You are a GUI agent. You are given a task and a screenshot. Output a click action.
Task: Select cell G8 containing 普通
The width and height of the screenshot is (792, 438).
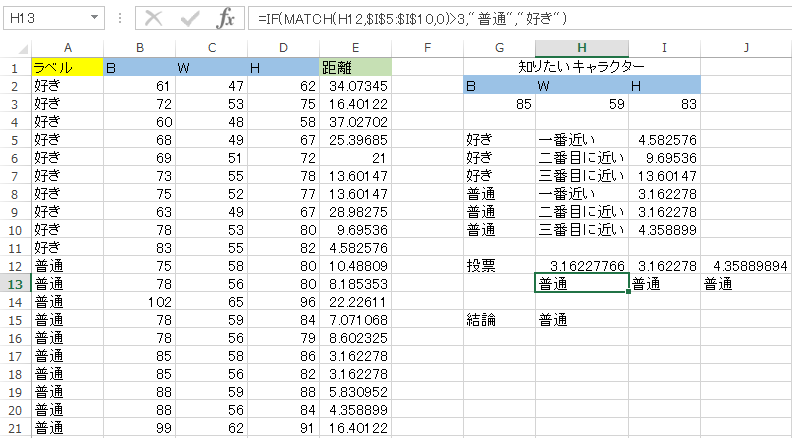(x=500, y=193)
